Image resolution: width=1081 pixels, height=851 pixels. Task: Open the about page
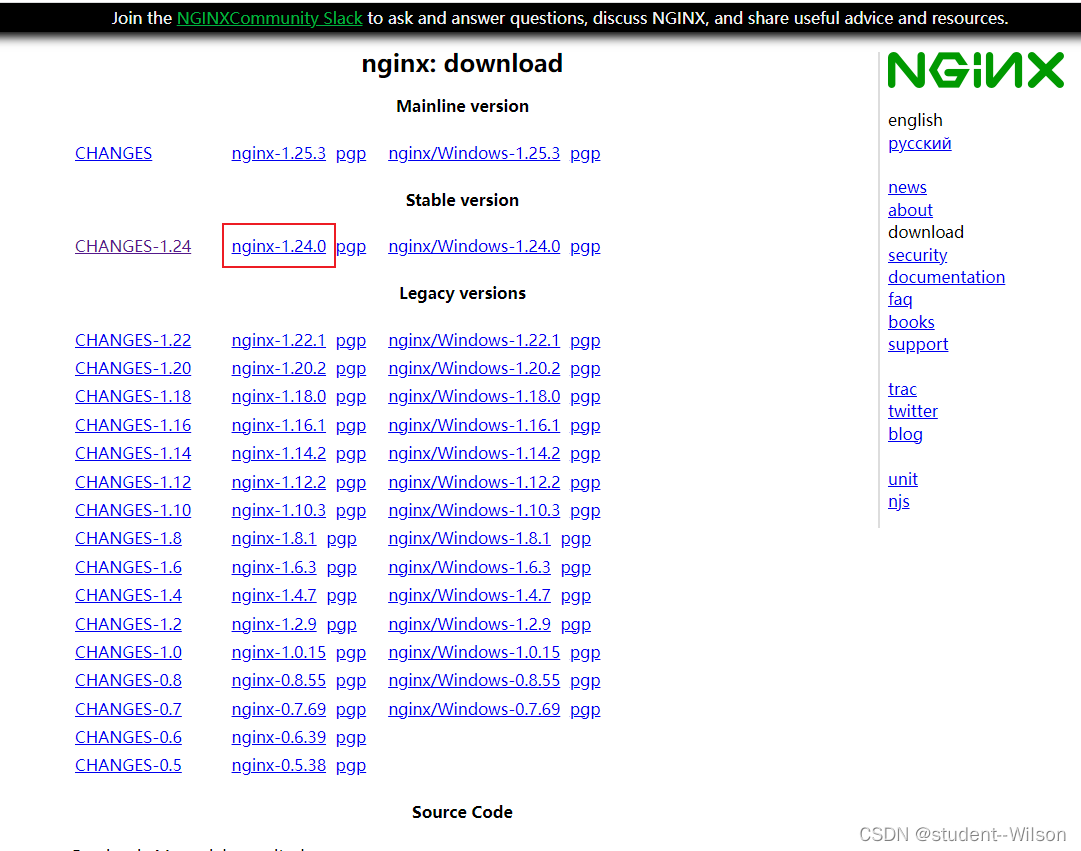tap(910, 210)
